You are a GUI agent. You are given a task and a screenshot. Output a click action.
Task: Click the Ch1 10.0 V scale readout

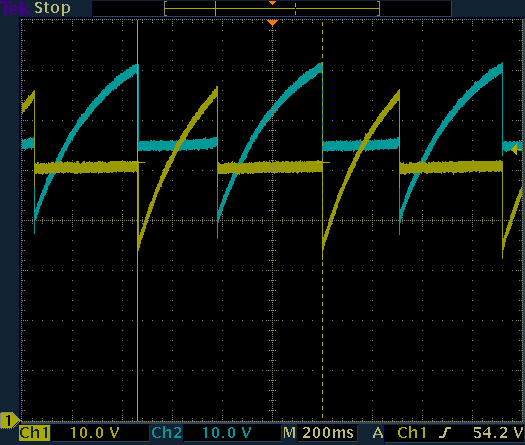95,433
